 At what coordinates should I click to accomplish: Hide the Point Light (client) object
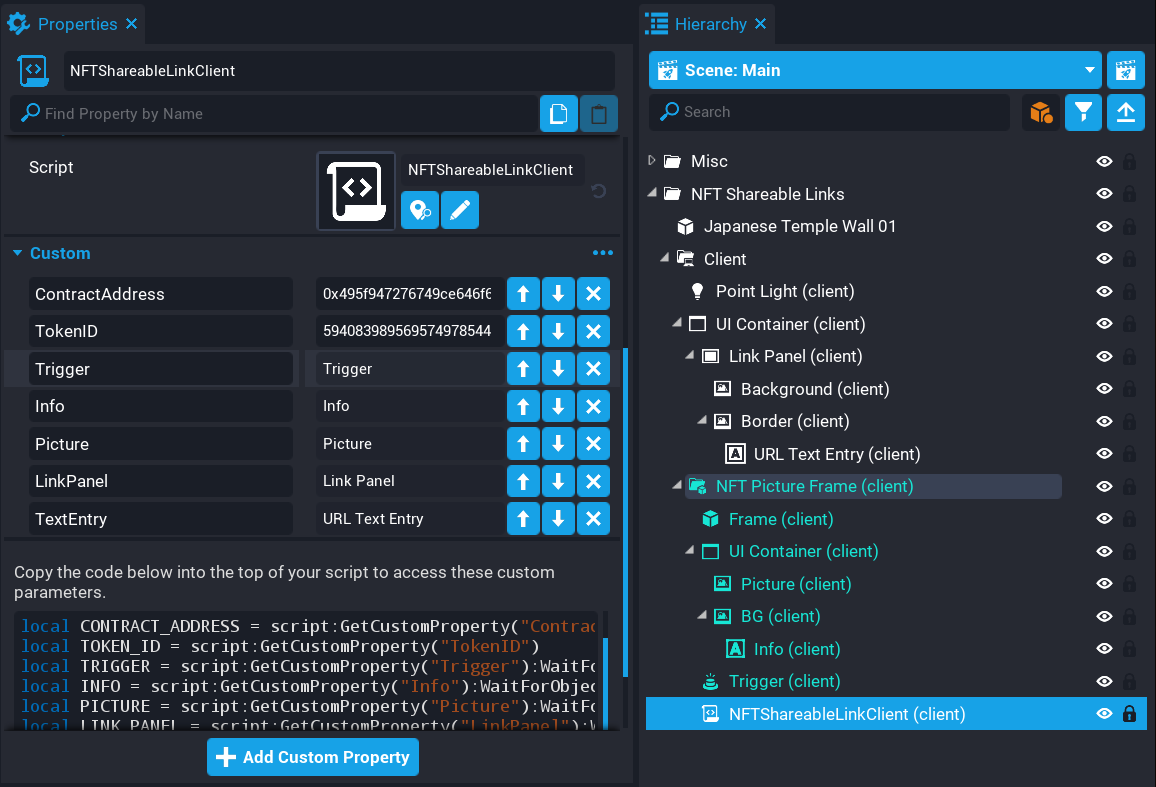[1105, 292]
